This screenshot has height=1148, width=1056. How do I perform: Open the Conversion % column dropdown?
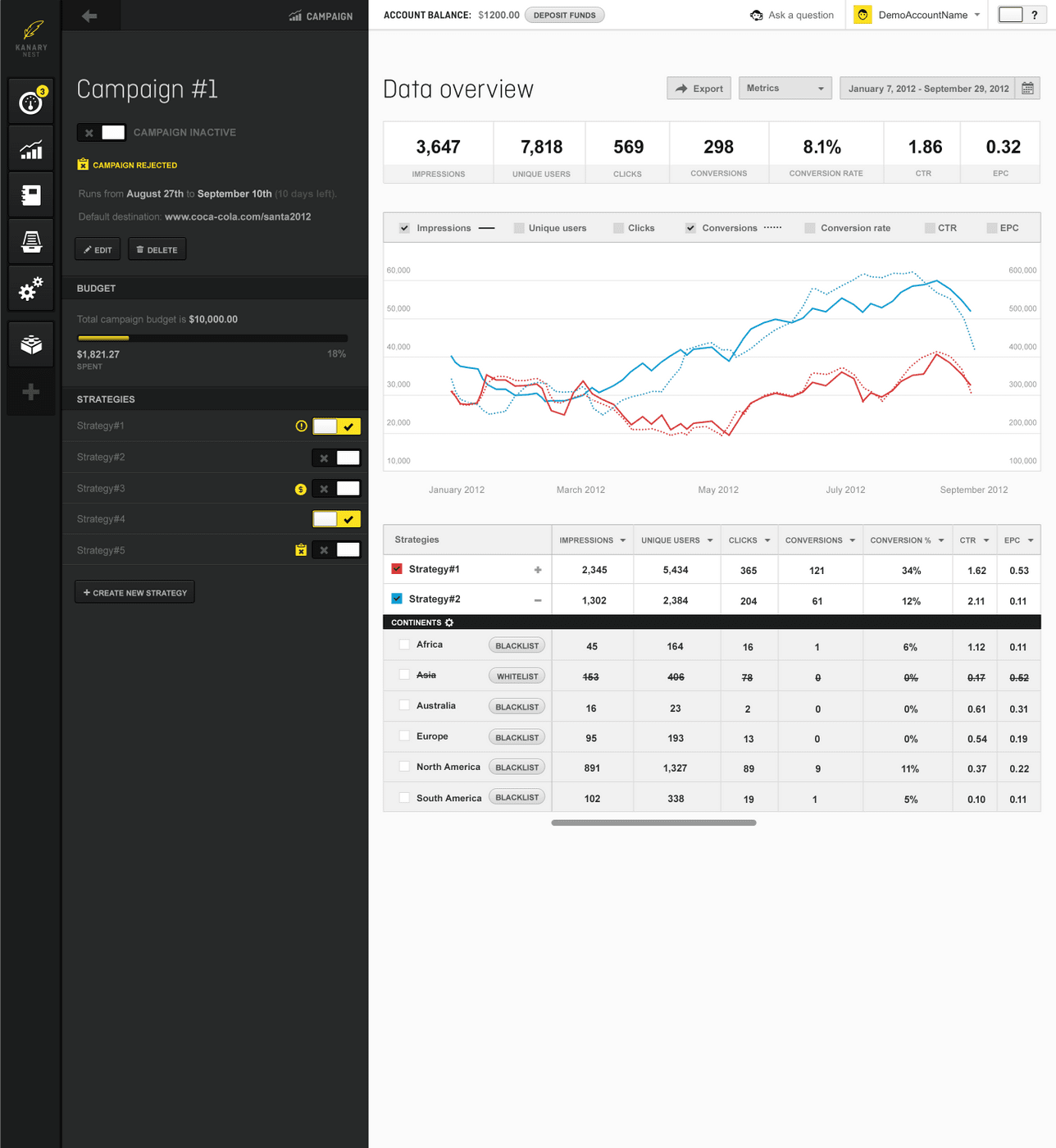(941, 540)
